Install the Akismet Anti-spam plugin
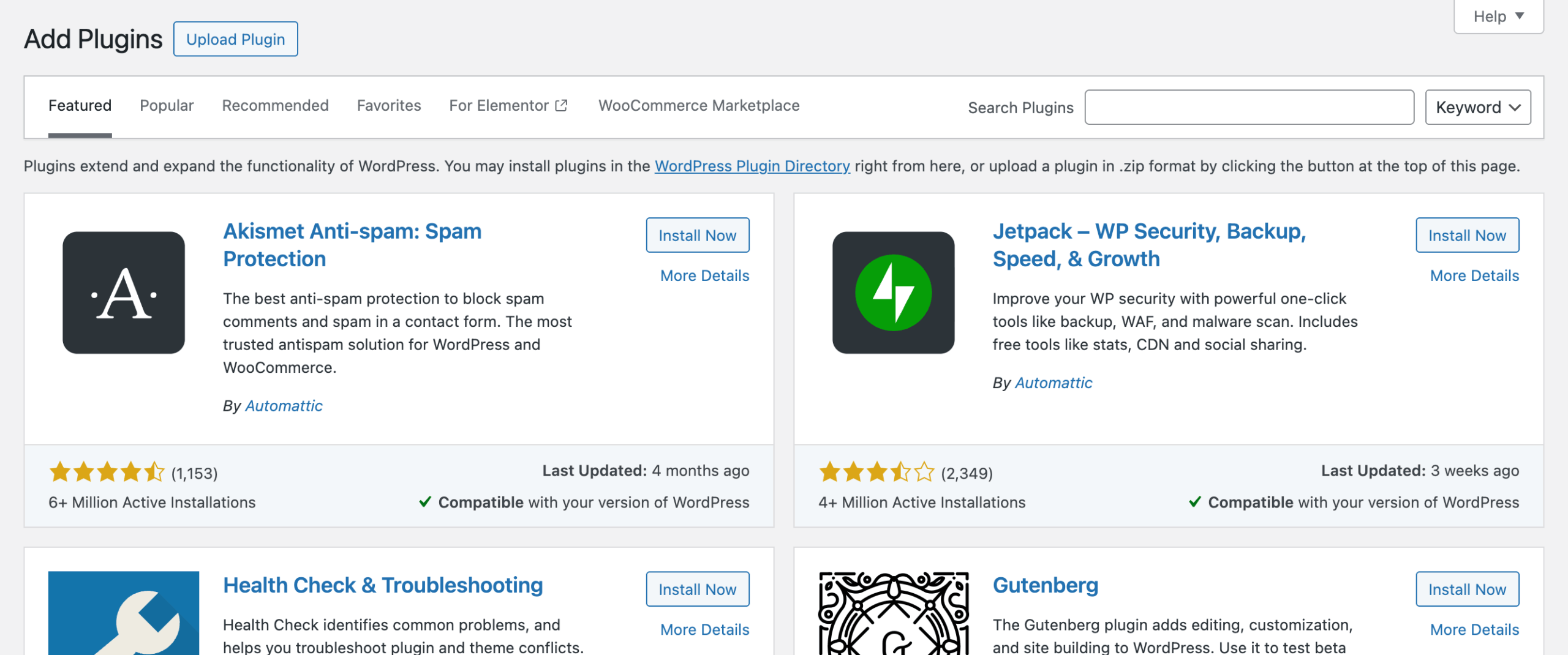Viewport: 1568px width, 655px height. click(x=697, y=235)
